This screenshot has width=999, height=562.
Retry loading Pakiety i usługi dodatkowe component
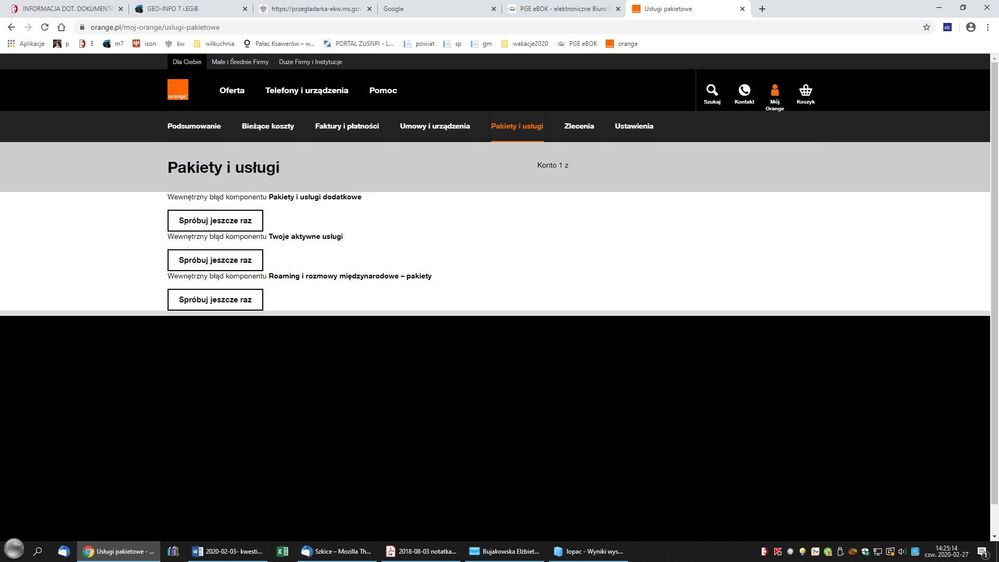click(215, 221)
